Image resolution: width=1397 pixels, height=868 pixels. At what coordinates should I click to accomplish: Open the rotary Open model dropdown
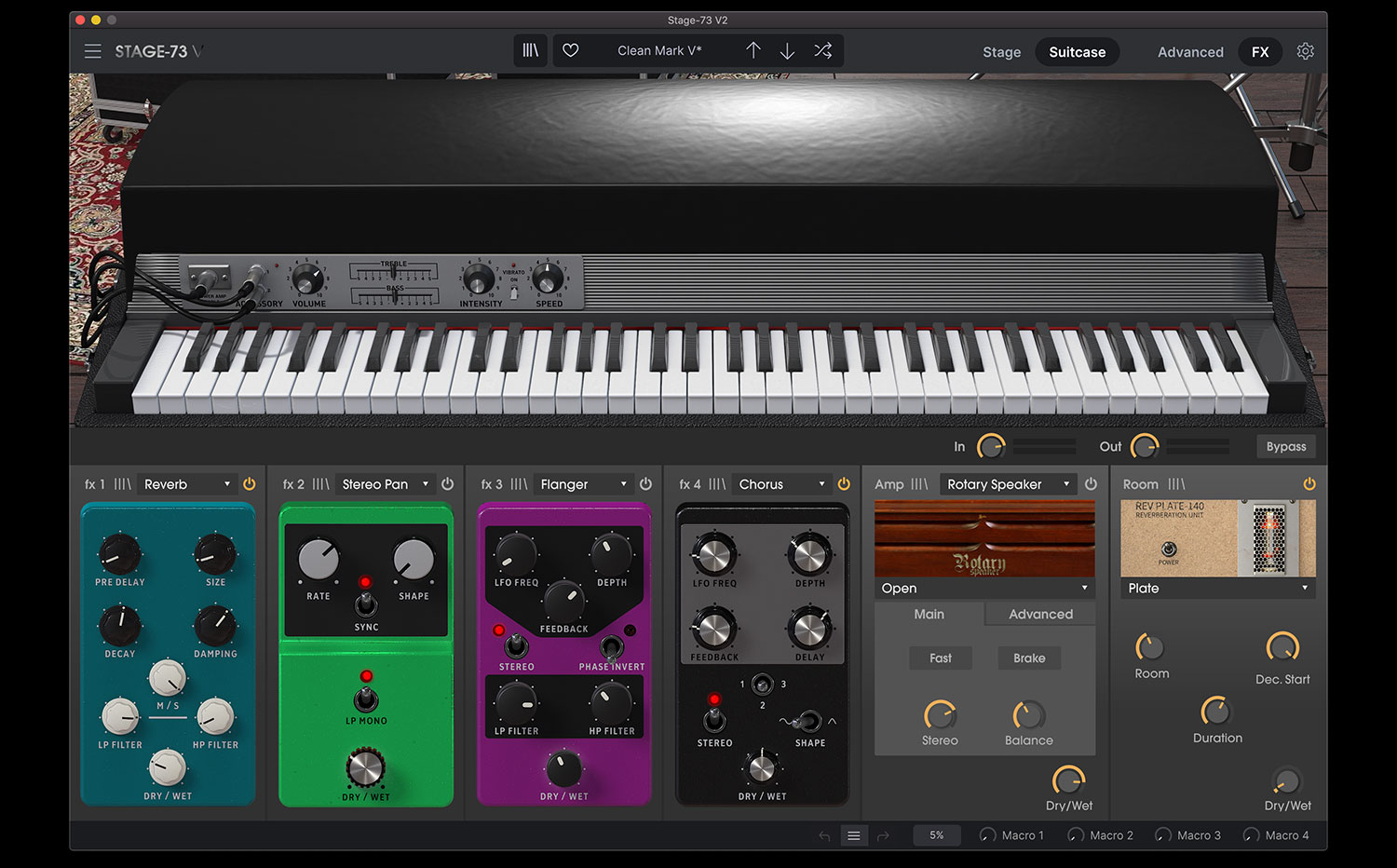tap(984, 589)
